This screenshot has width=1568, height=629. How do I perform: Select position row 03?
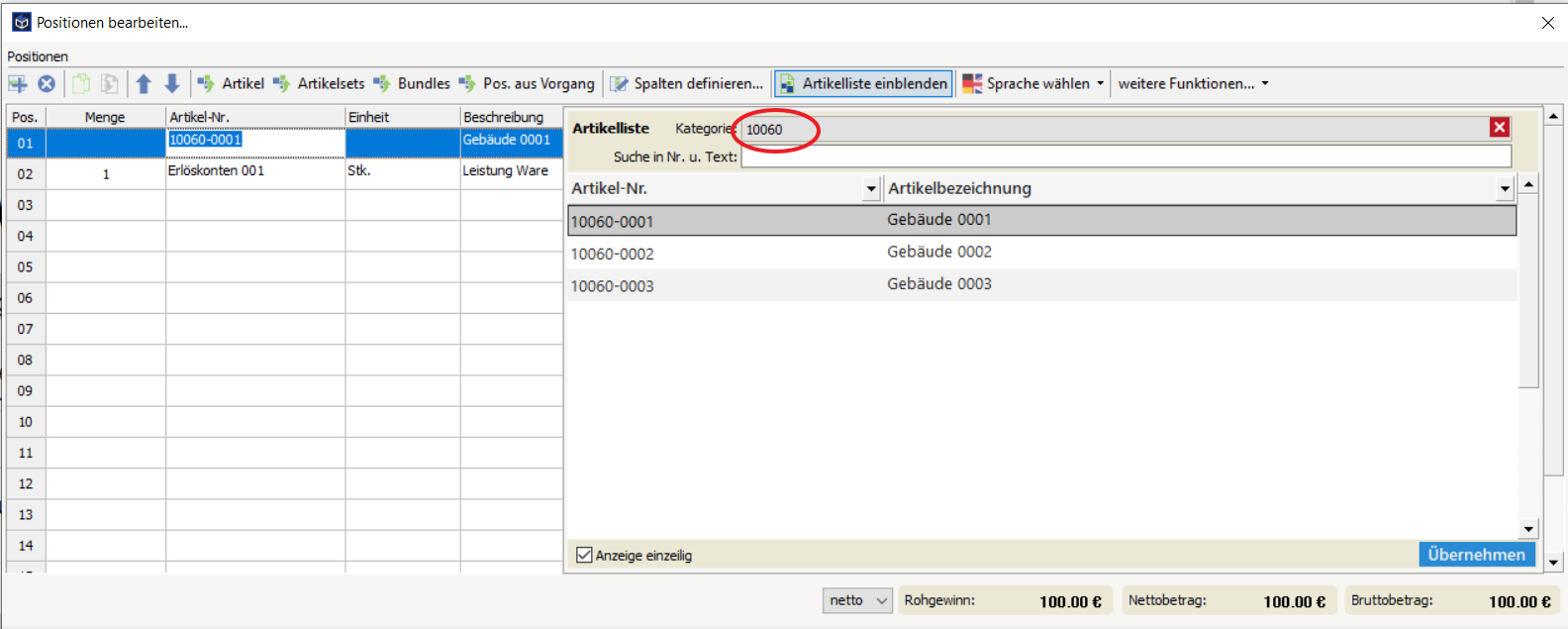tap(26, 205)
